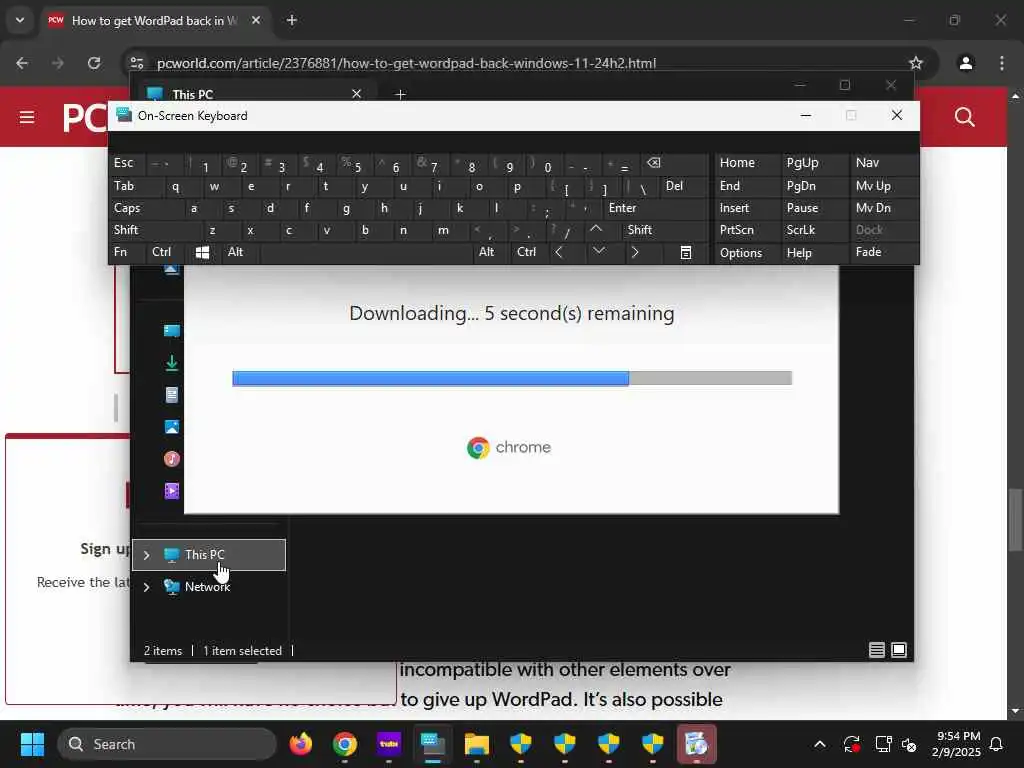
Task: Click the sync update tray icon
Action: [x=852, y=744]
